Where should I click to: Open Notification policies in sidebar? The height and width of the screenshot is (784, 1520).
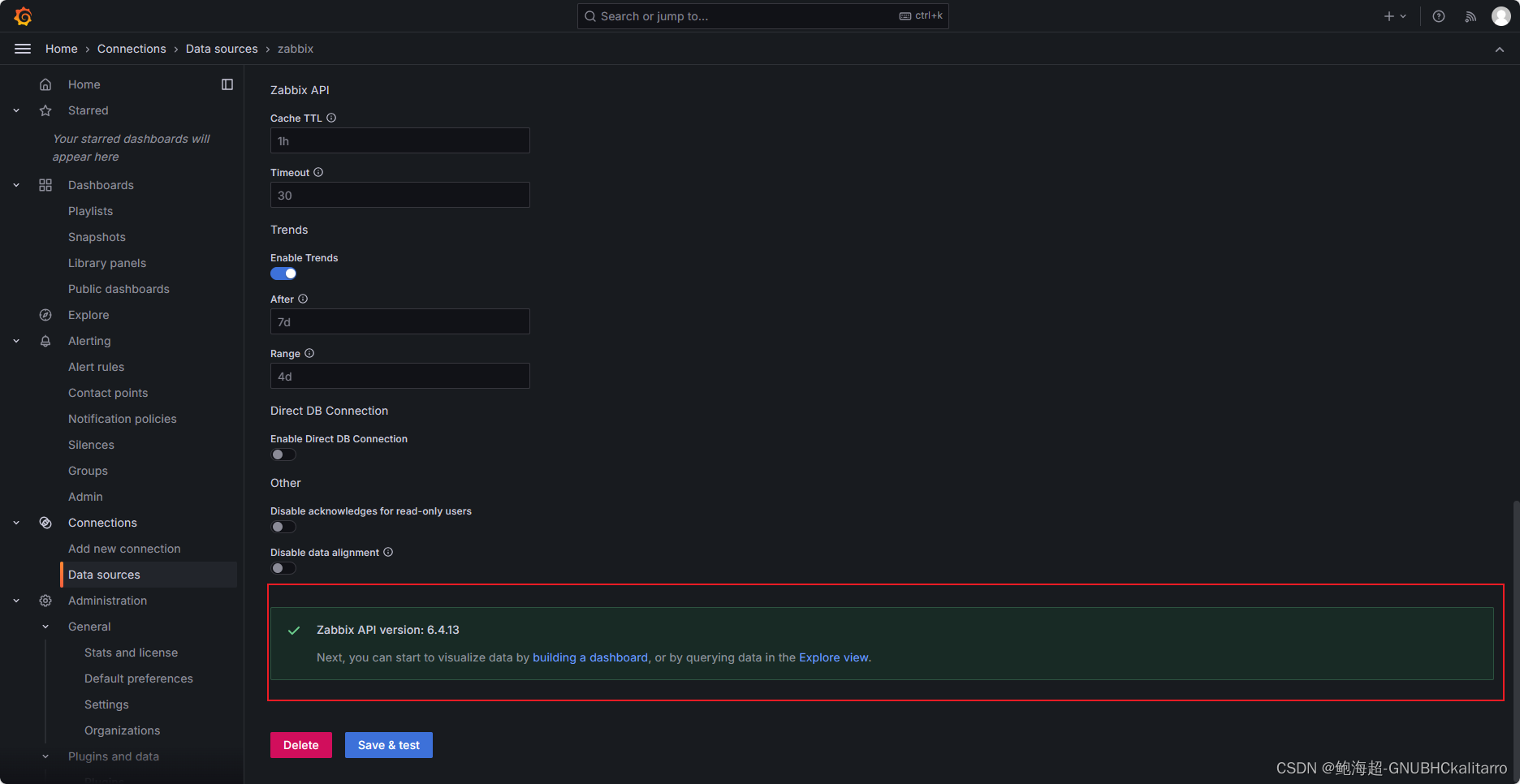coord(123,419)
